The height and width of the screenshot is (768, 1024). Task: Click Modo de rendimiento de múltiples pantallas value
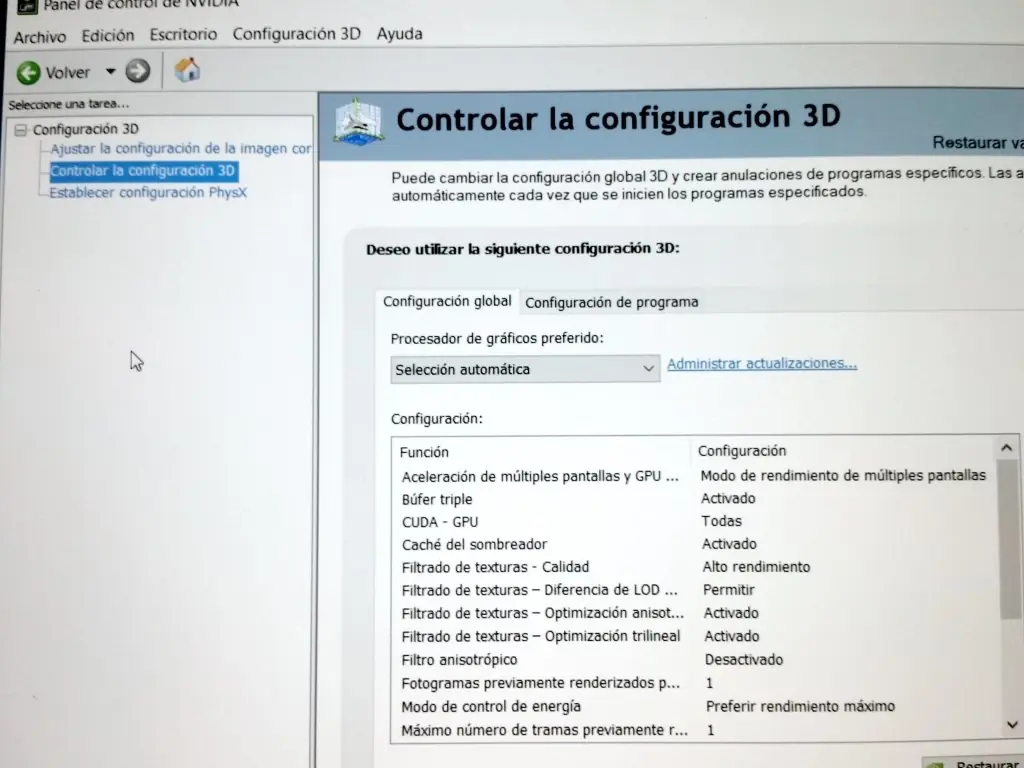(x=843, y=475)
